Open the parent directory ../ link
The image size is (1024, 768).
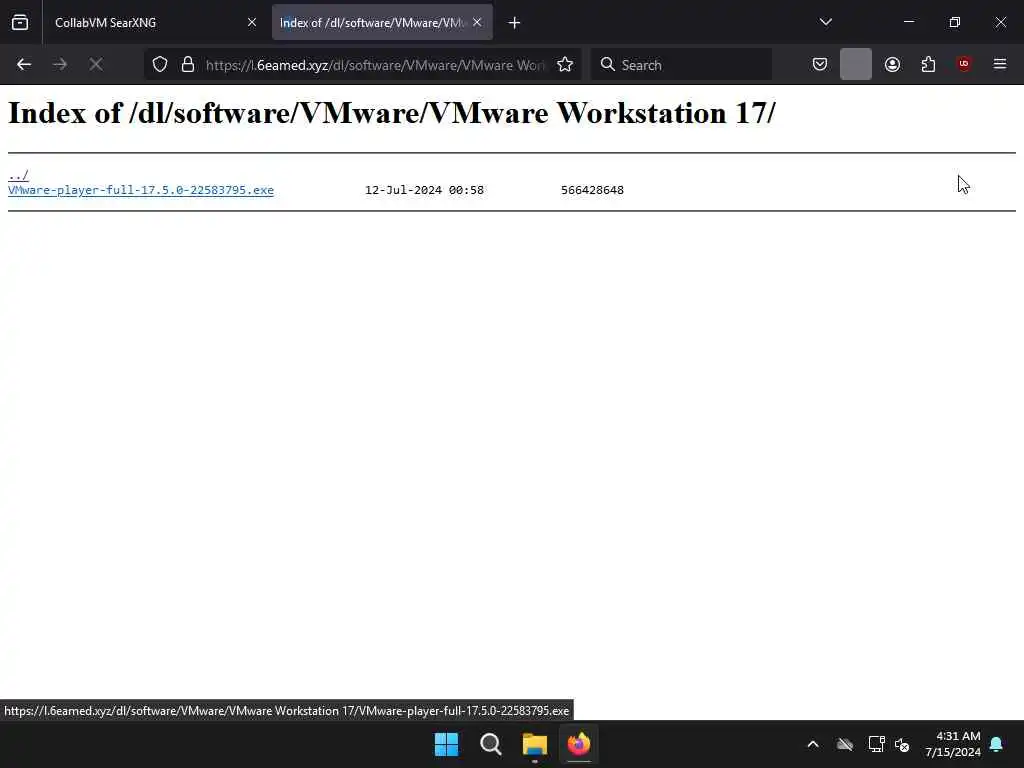[18, 175]
